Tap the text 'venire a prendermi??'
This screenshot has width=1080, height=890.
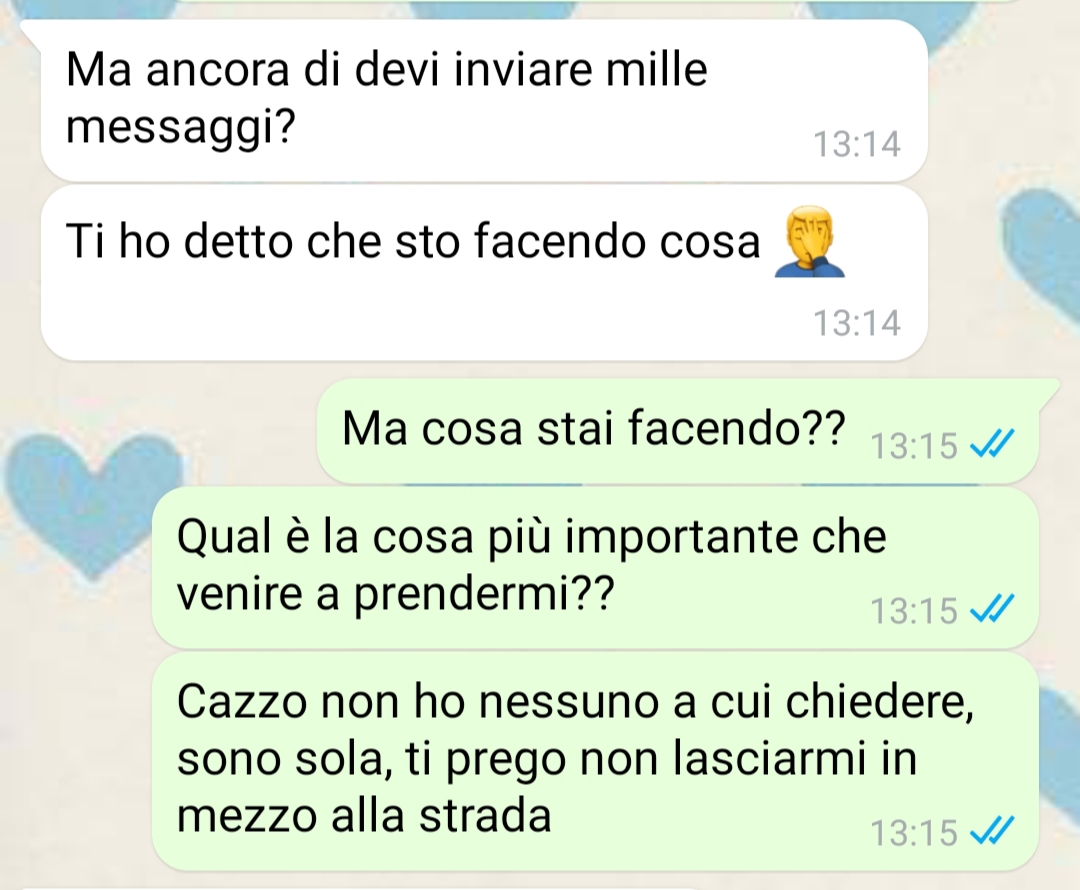coord(395,594)
